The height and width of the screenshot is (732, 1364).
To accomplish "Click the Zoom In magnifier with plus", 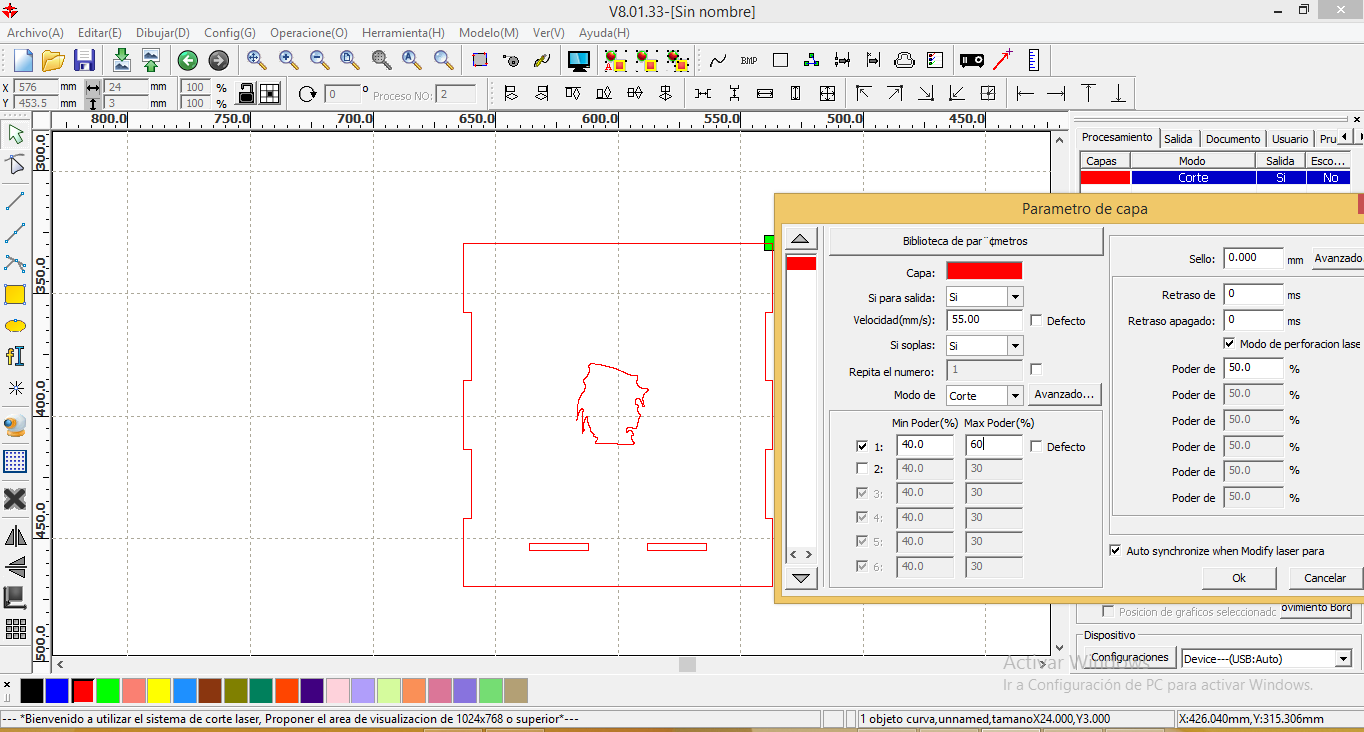I will click(x=288, y=60).
